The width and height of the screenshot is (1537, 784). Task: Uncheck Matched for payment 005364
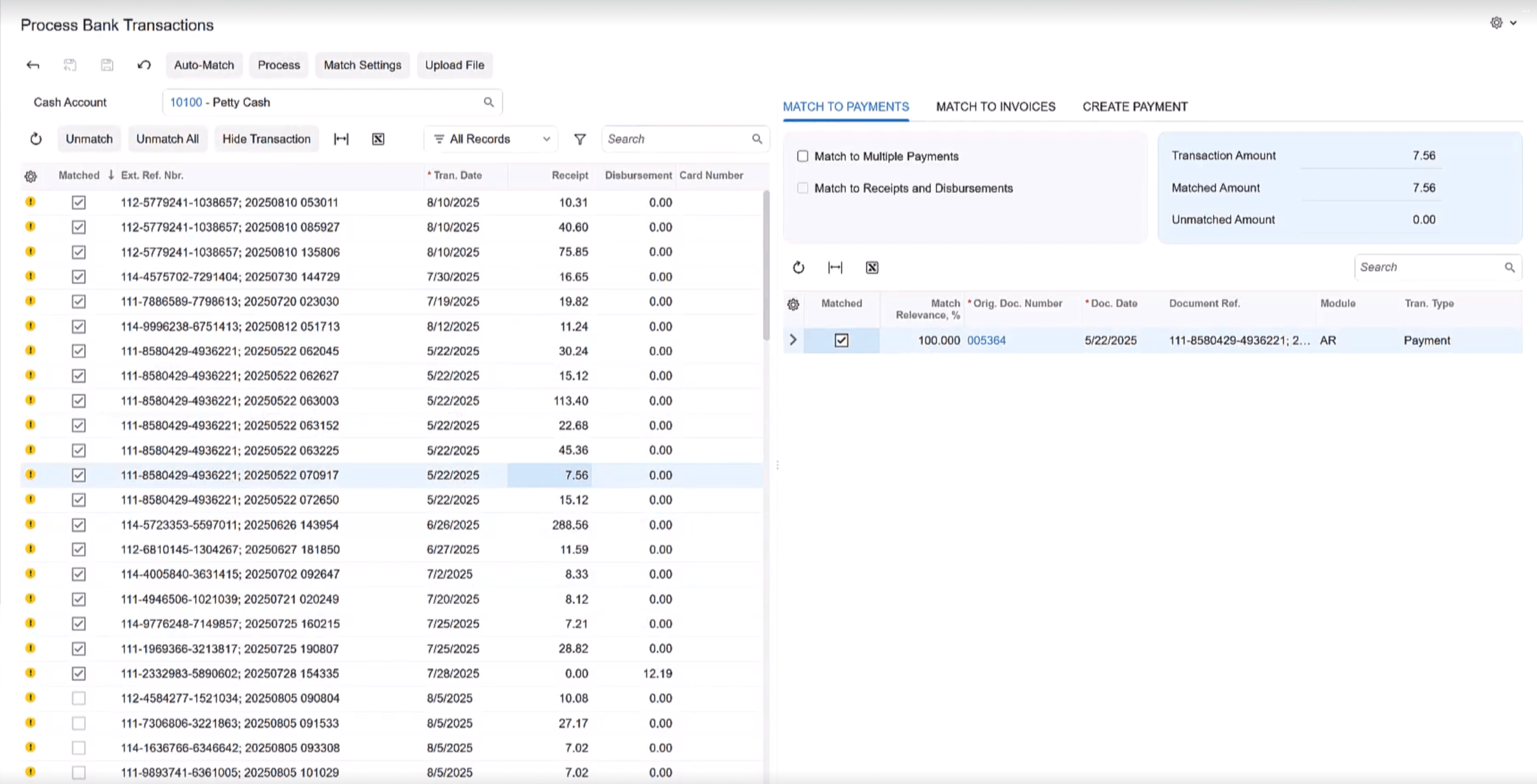[x=841, y=340]
